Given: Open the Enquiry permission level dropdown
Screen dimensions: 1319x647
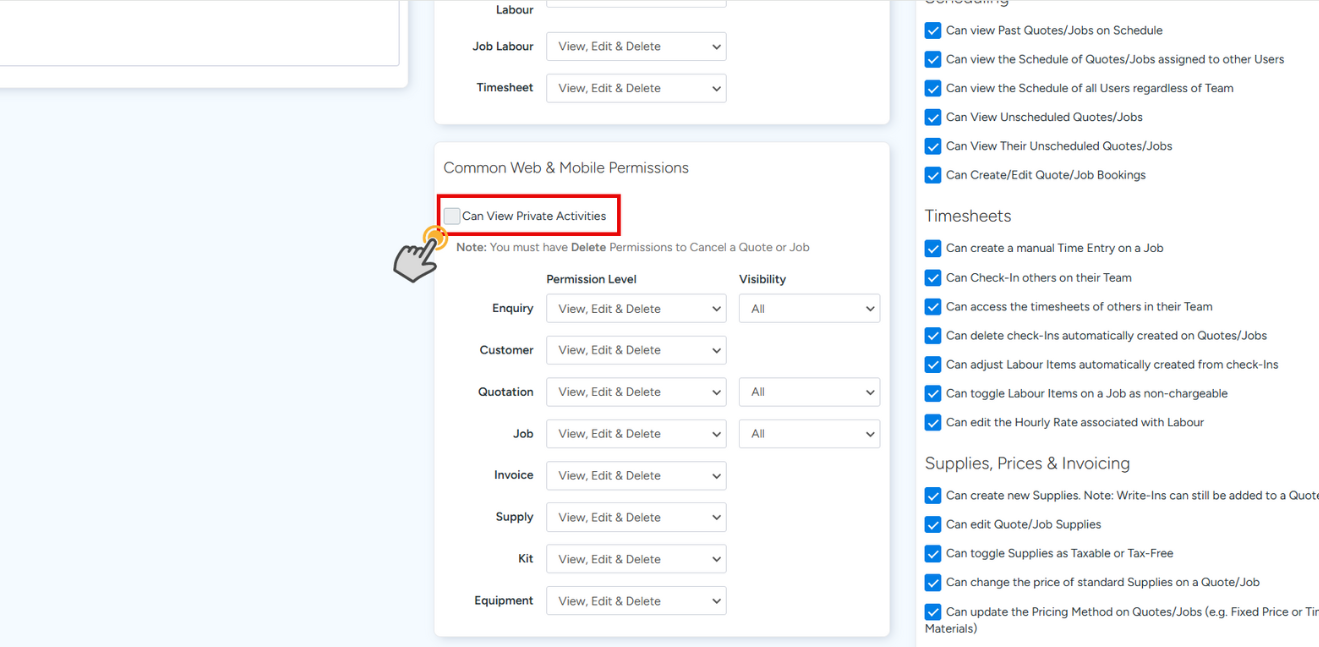Looking at the screenshot, I should point(636,309).
